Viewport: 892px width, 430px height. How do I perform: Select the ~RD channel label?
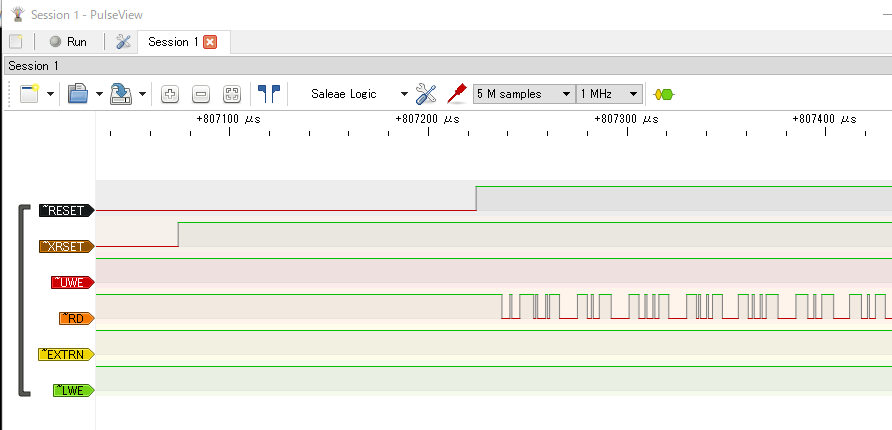(x=76, y=318)
